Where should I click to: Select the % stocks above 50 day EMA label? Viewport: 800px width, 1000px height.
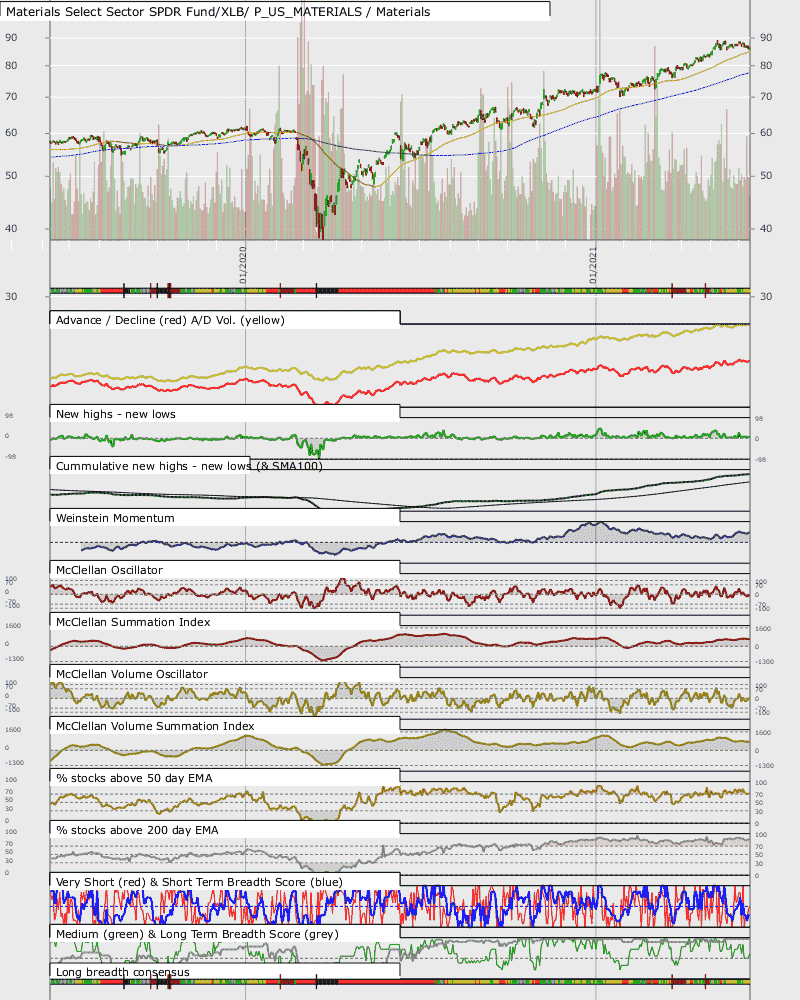[x=134, y=778]
